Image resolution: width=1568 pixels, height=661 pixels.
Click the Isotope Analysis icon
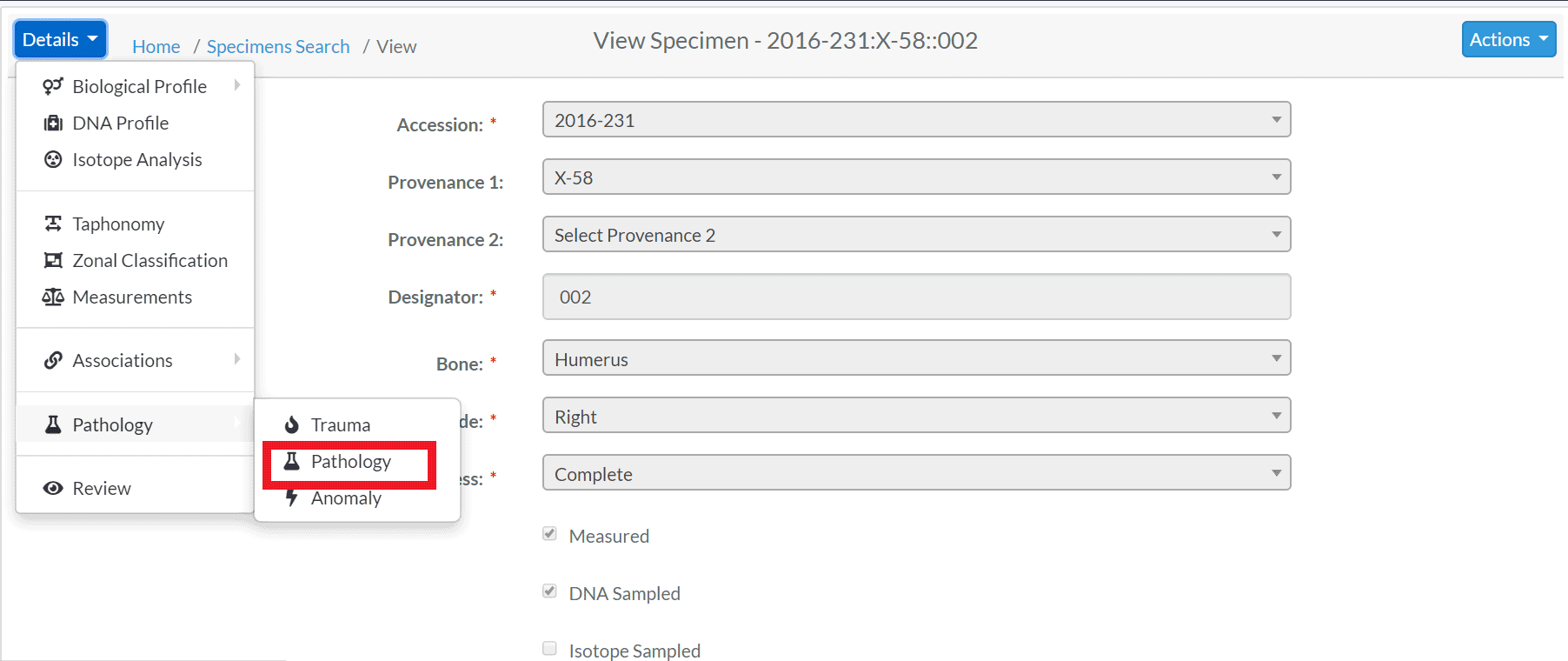coord(53,159)
